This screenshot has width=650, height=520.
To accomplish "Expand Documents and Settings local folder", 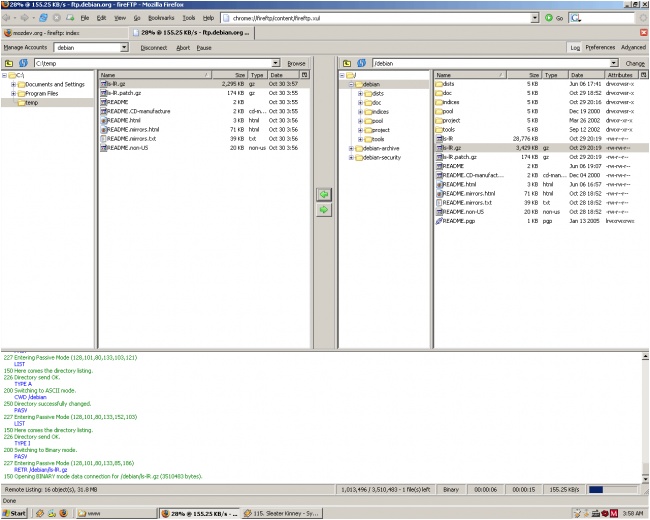I will coord(13,84).
